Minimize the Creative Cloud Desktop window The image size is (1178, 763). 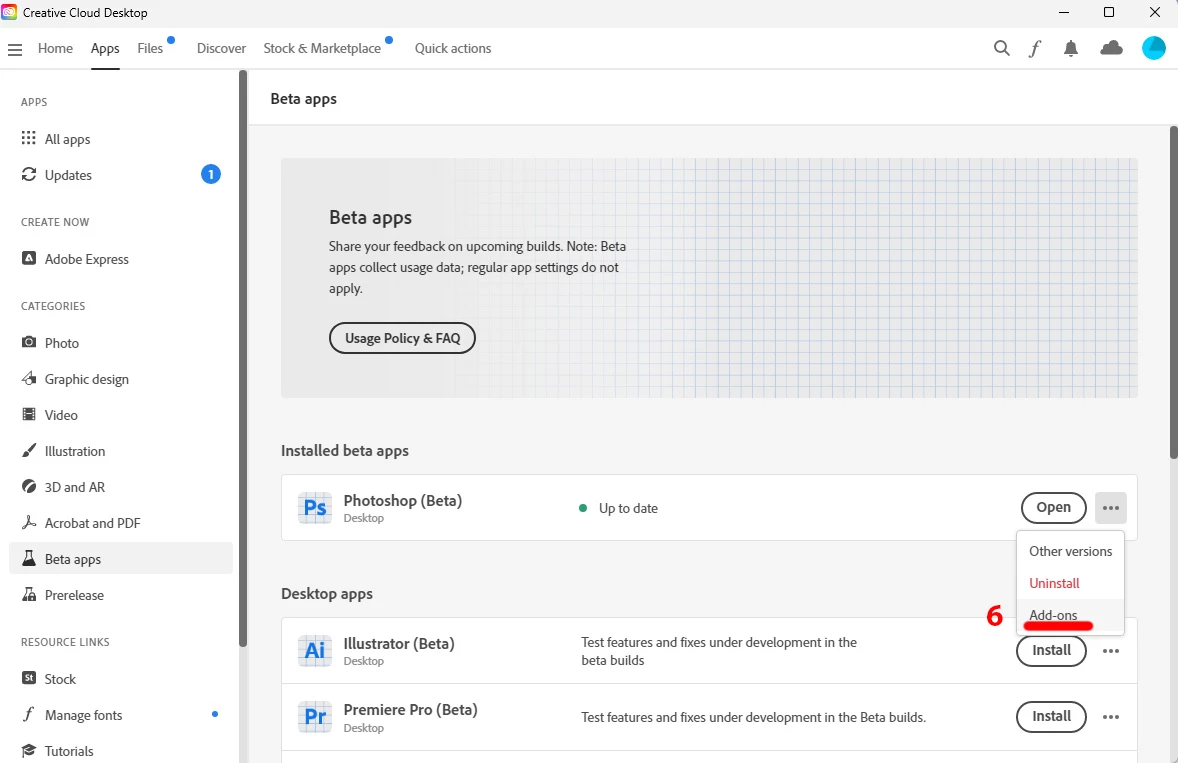pos(1064,12)
